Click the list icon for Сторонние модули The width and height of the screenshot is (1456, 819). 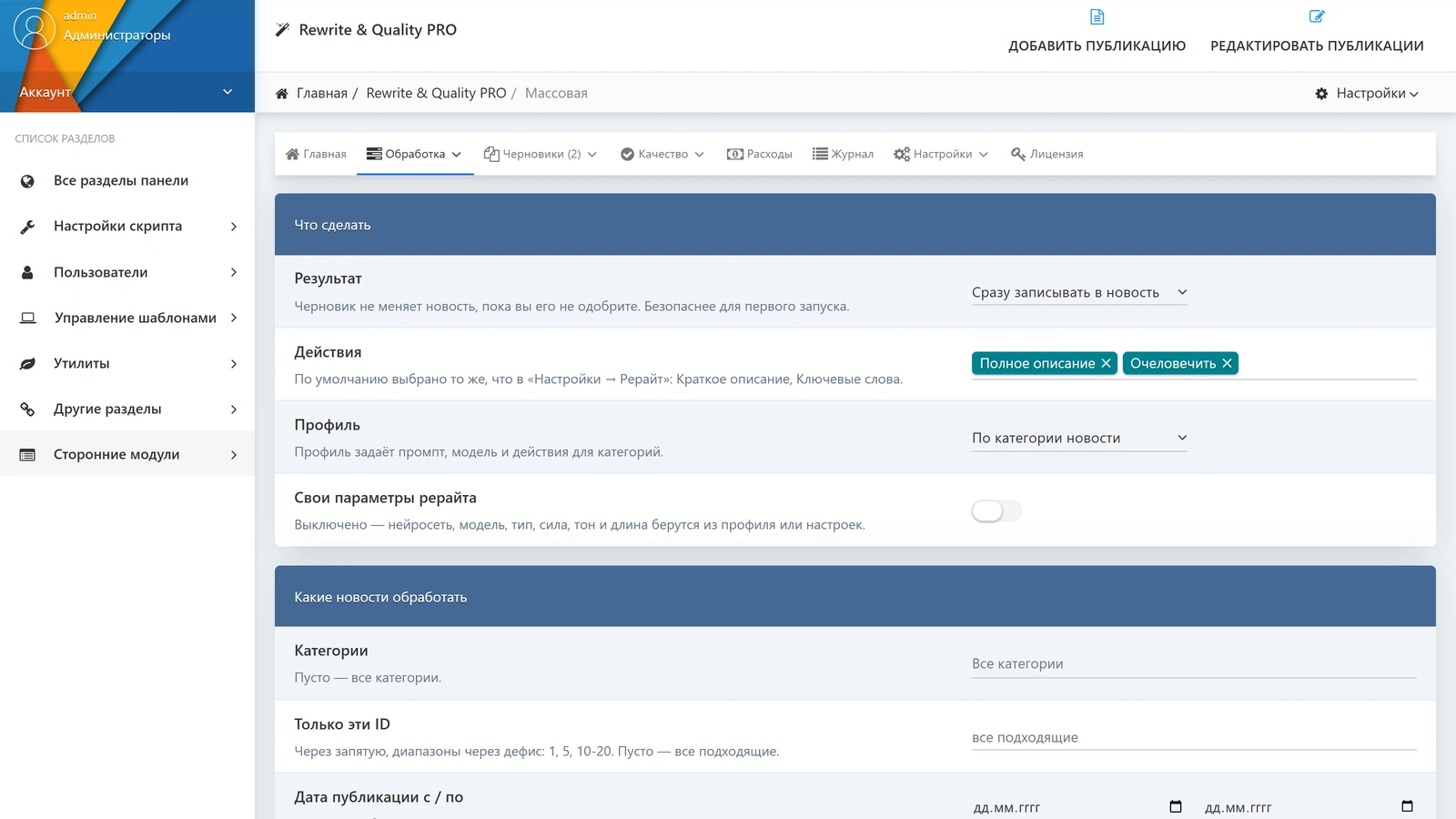(x=27, y=454)
